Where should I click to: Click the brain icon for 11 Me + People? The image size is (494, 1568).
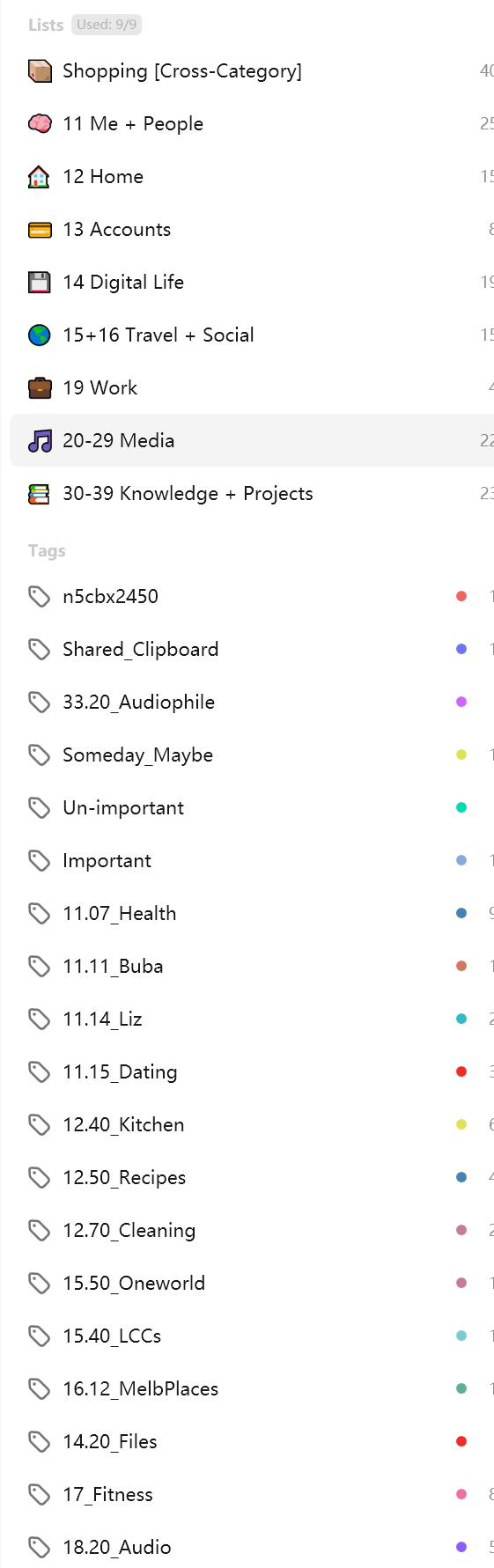(x=40, y=124)
